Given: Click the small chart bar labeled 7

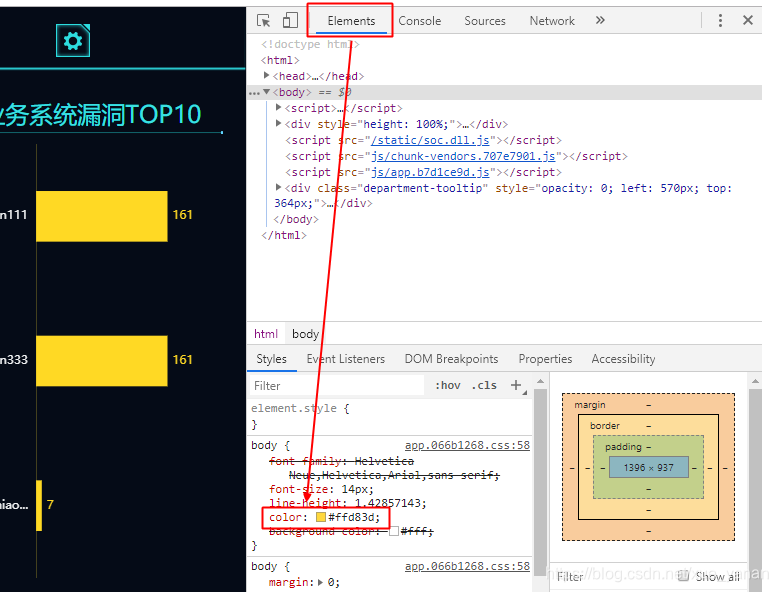Looking at the screenshot, I should tap(39, 505).
